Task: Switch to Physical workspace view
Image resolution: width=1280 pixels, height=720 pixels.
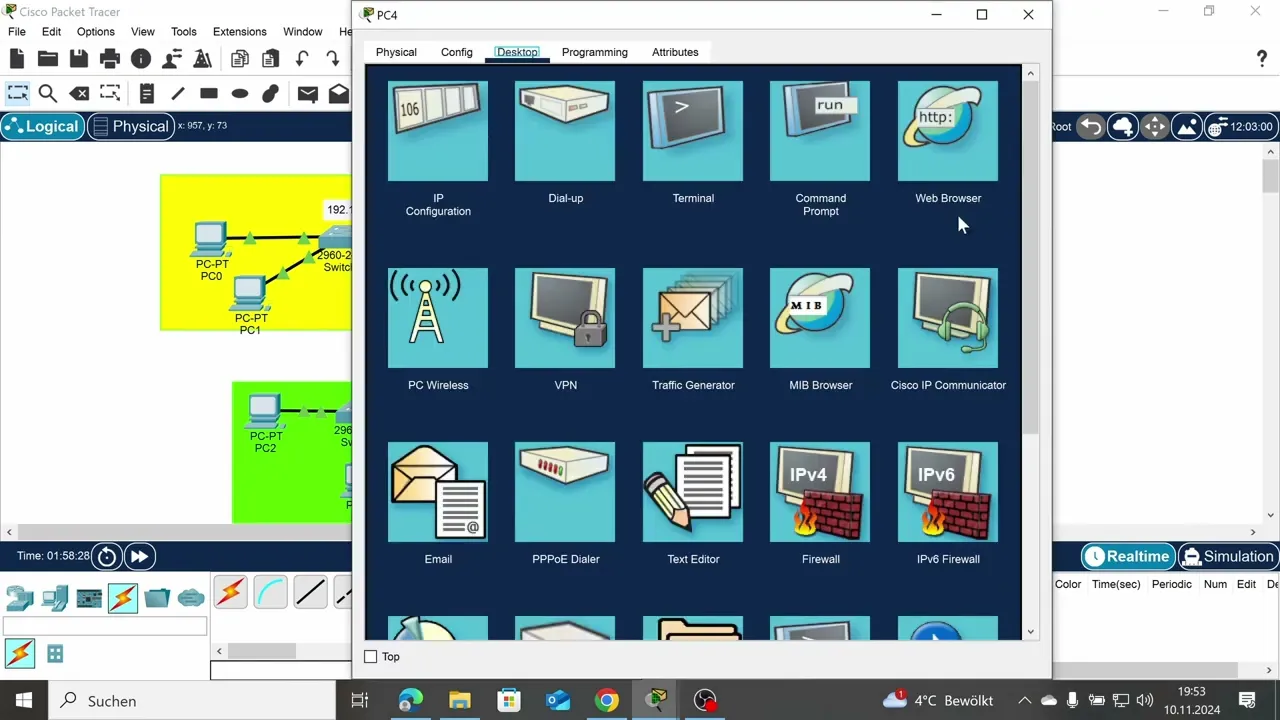Action: point(130,126)
